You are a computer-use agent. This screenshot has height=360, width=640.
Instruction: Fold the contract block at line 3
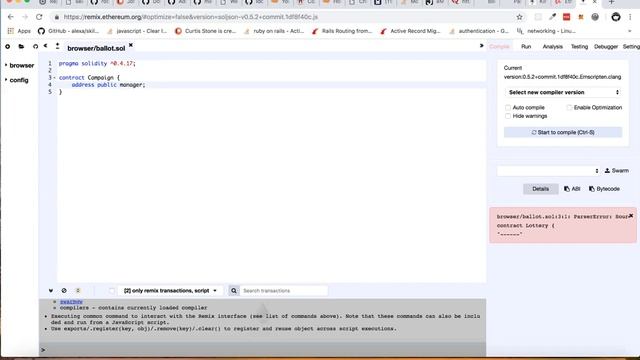54,78
